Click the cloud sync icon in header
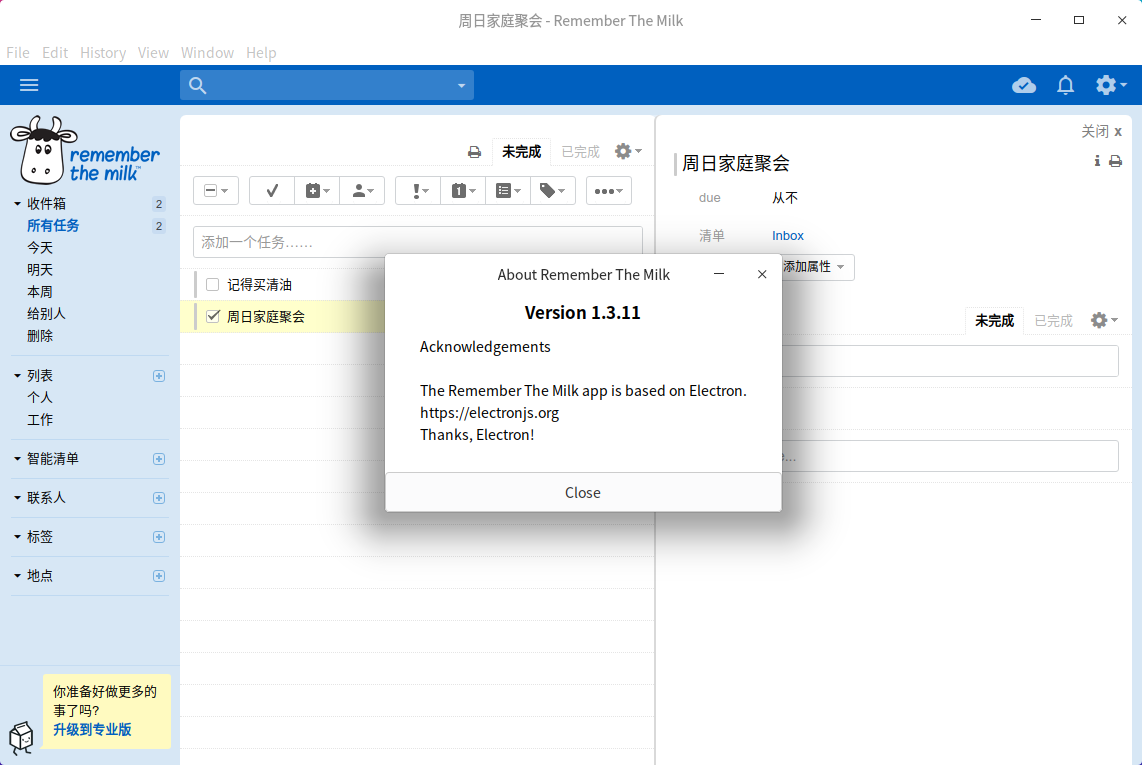 [1024, 86]
